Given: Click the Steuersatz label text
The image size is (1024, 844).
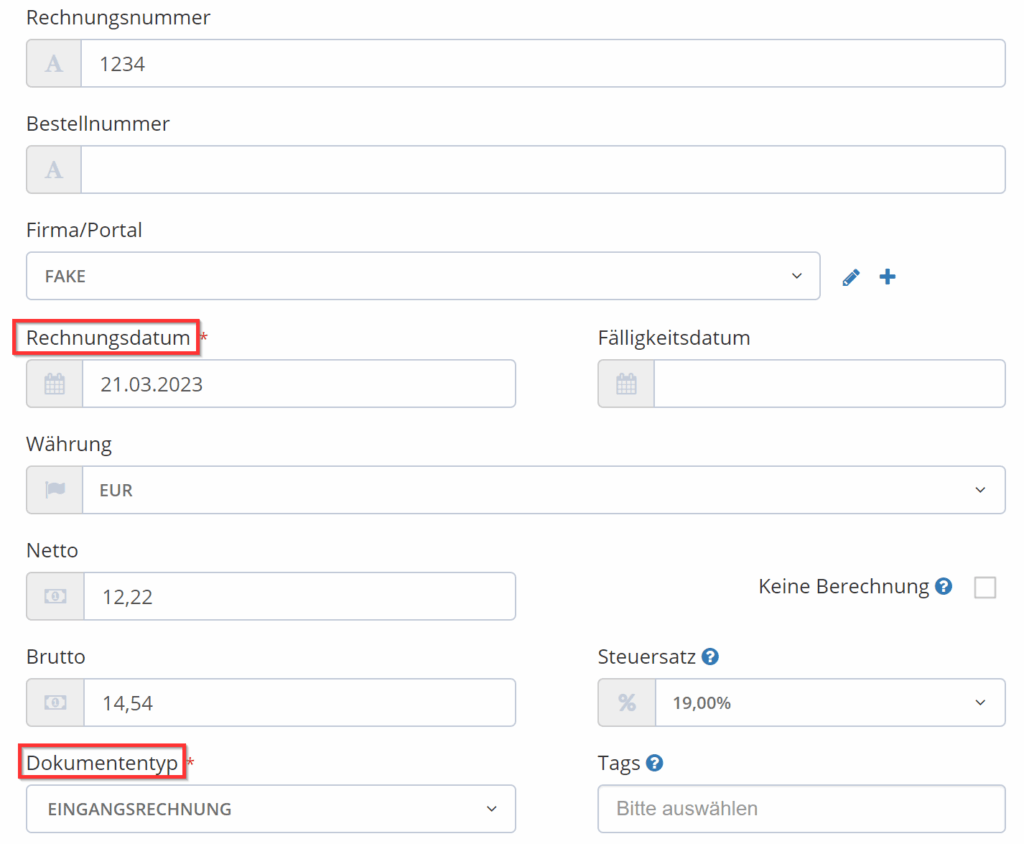Looking at the screenshot, I should point(647,657).
